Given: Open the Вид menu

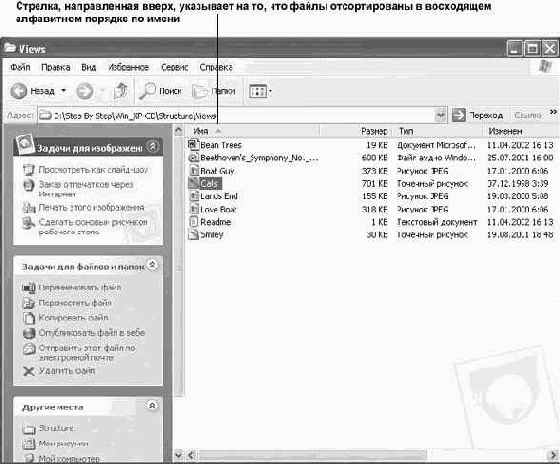Looking at the screenshot, I should coord(89,67).
